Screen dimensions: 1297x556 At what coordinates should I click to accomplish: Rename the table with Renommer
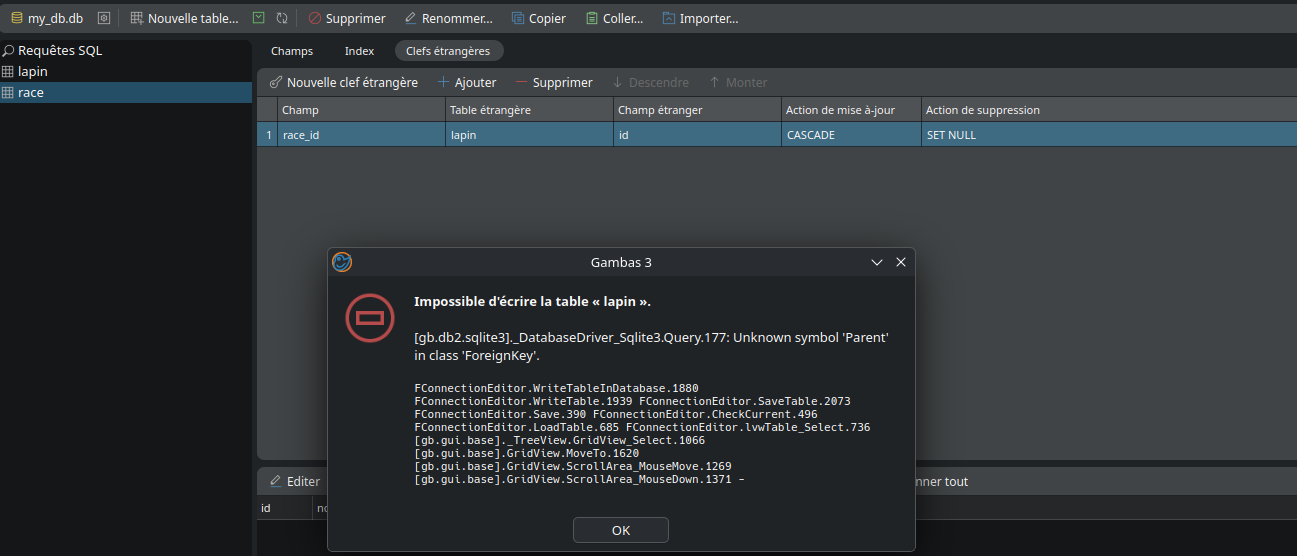coord(448,18)
